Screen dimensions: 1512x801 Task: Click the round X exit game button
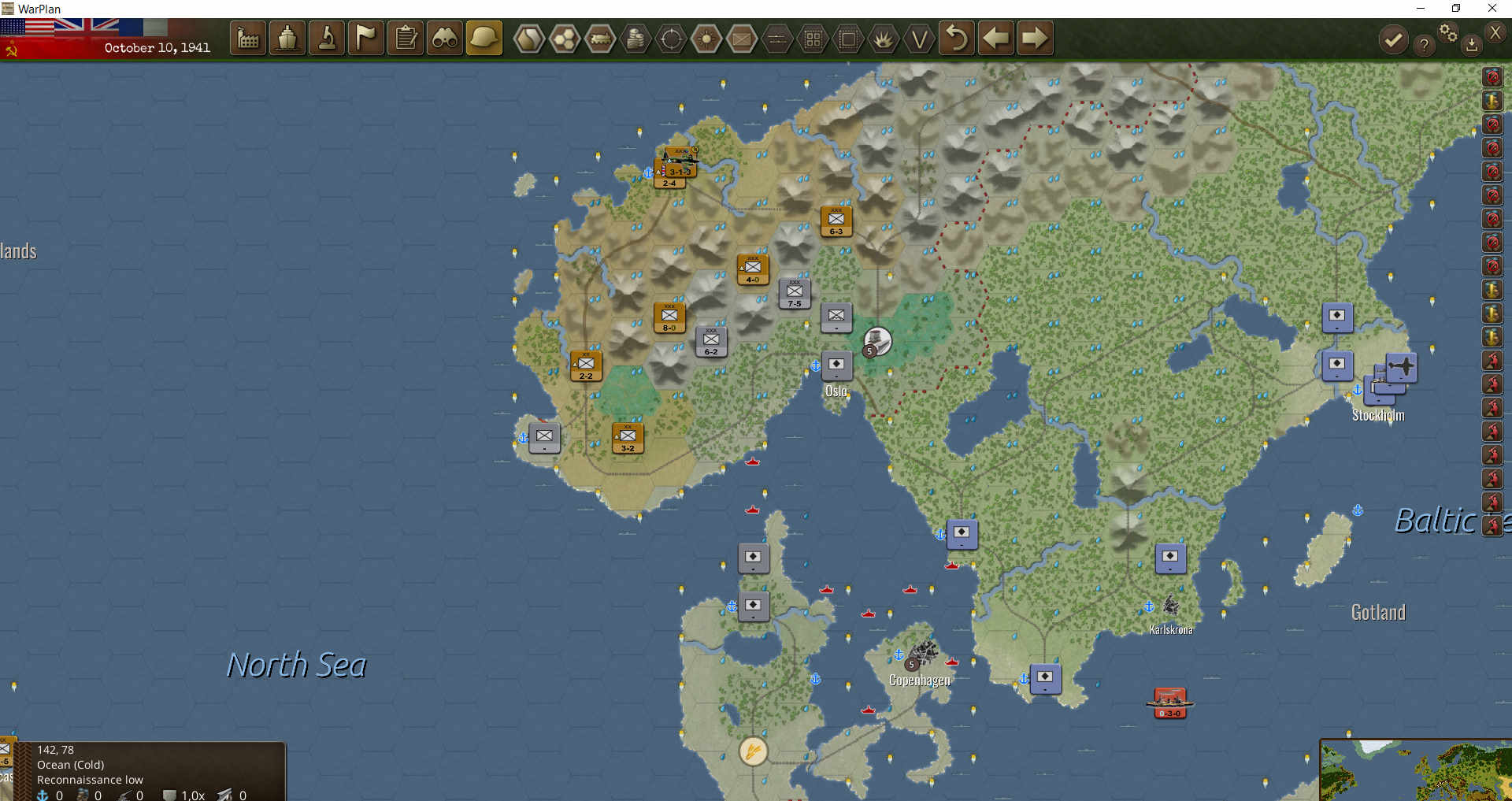coord(1495,32)
